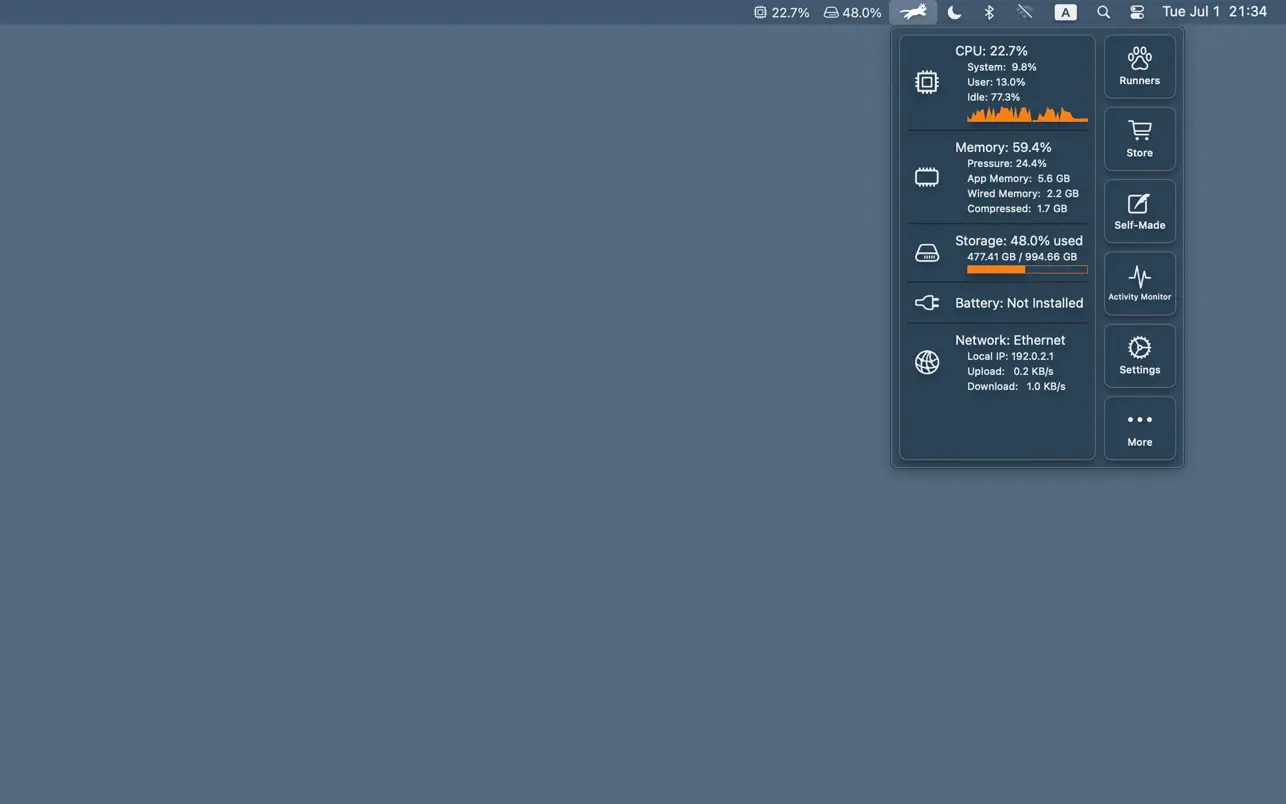Click the "Wired Memory: 2.2 GB" line
Image resolution: width=1286 pixels, height=804 pixels.
click(x=1023, y=193)
